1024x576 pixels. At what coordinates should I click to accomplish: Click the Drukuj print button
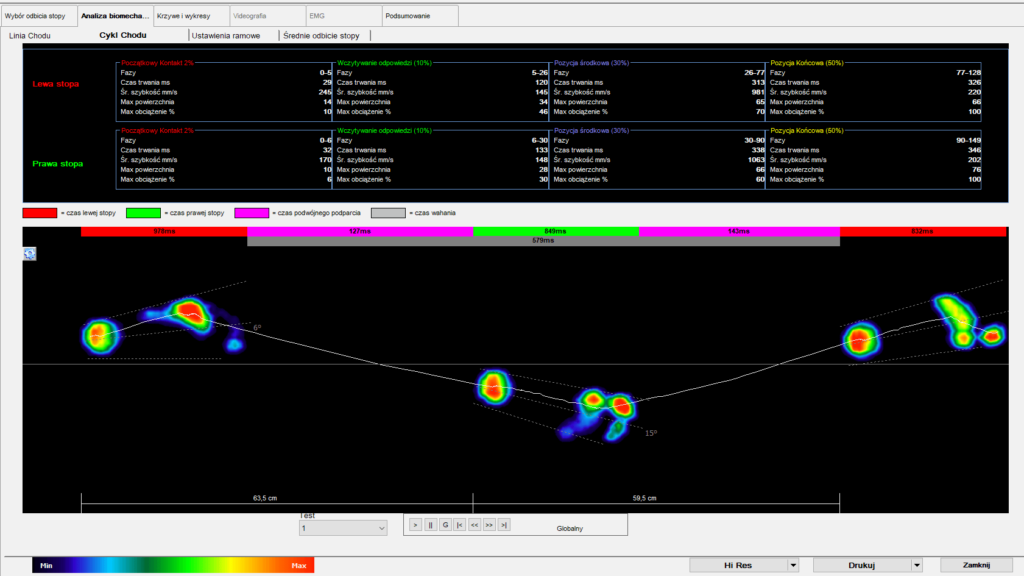[861, 565]
